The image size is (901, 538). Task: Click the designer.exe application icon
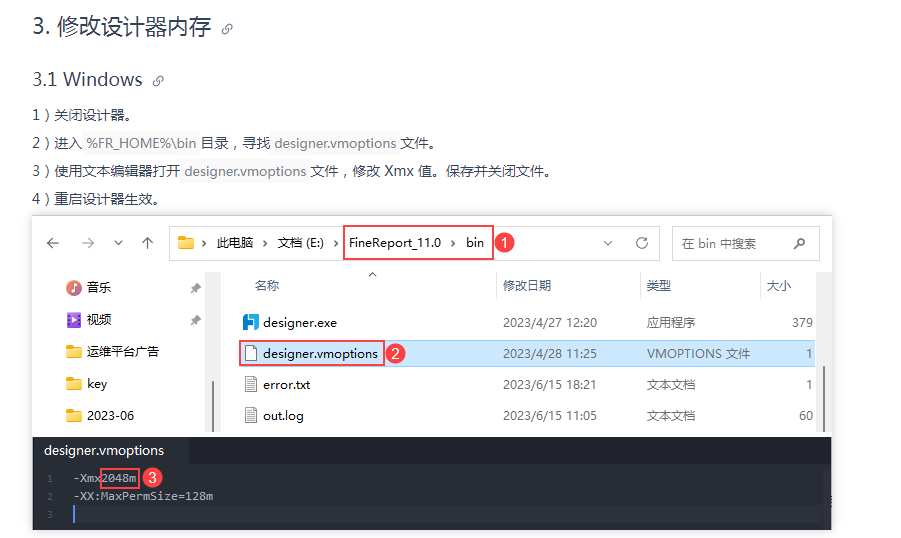coord(251,322)
